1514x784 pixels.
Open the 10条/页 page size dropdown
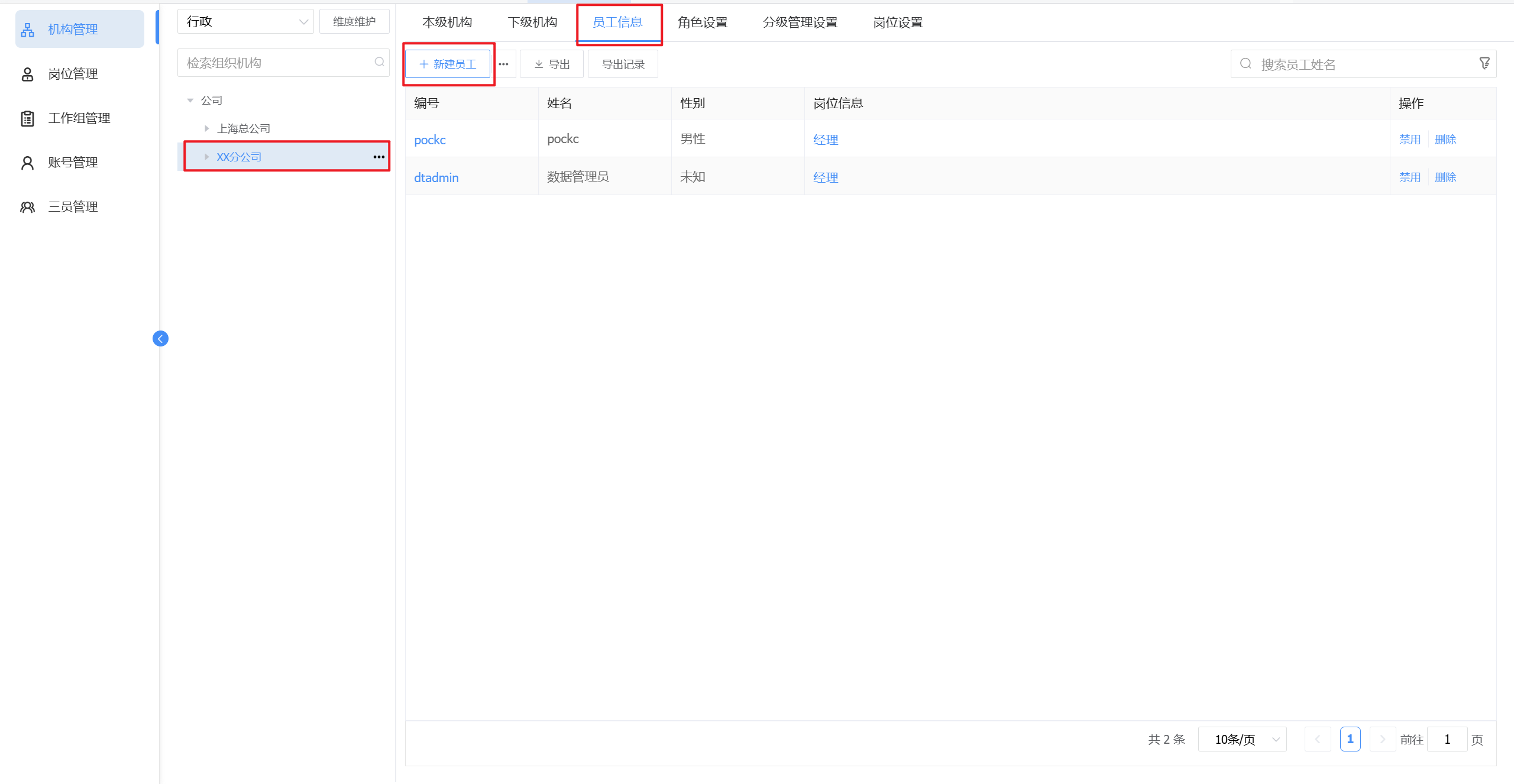coord(1242,739)
